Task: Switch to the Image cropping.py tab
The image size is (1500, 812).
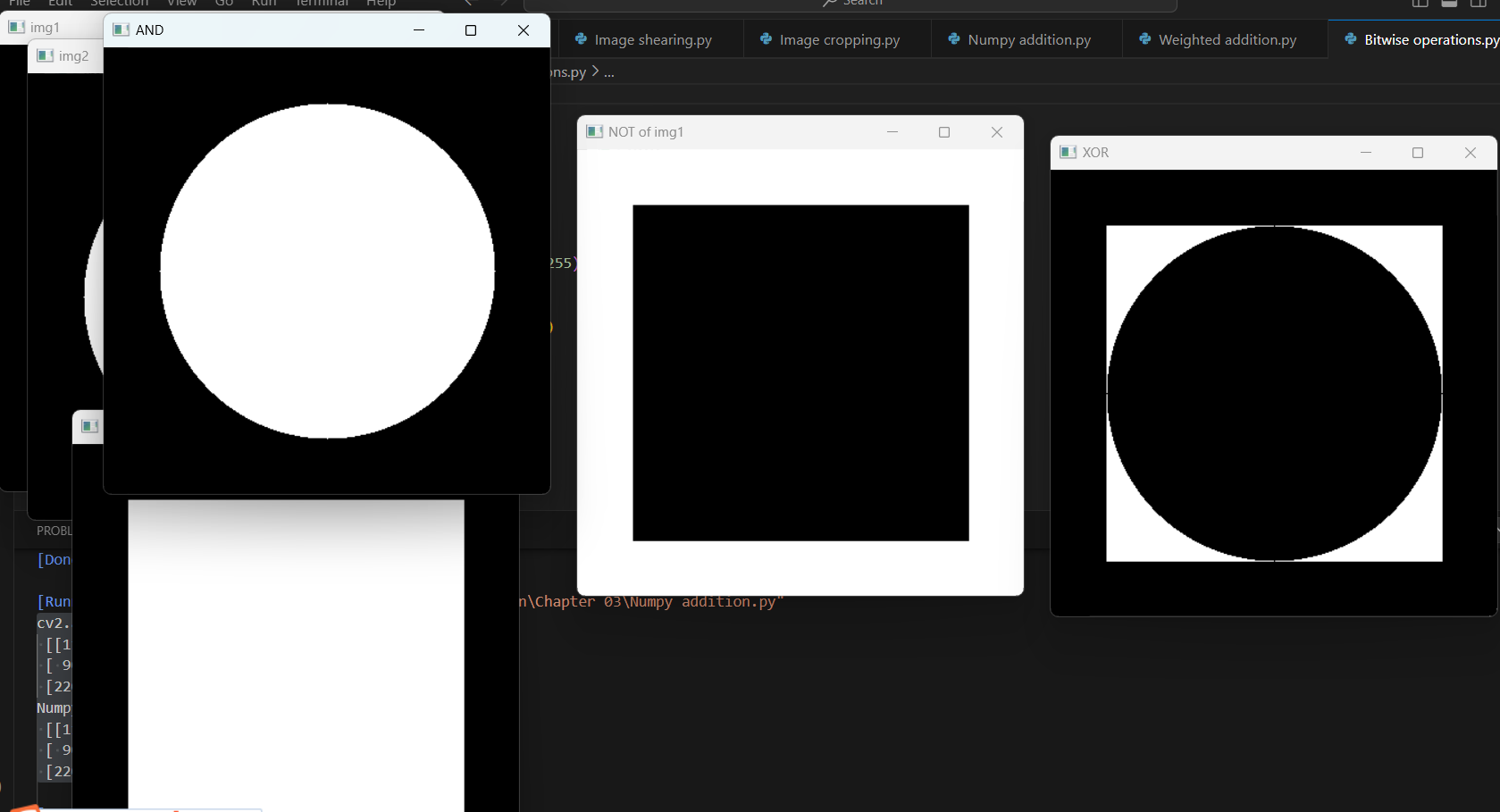Action: 838,39
